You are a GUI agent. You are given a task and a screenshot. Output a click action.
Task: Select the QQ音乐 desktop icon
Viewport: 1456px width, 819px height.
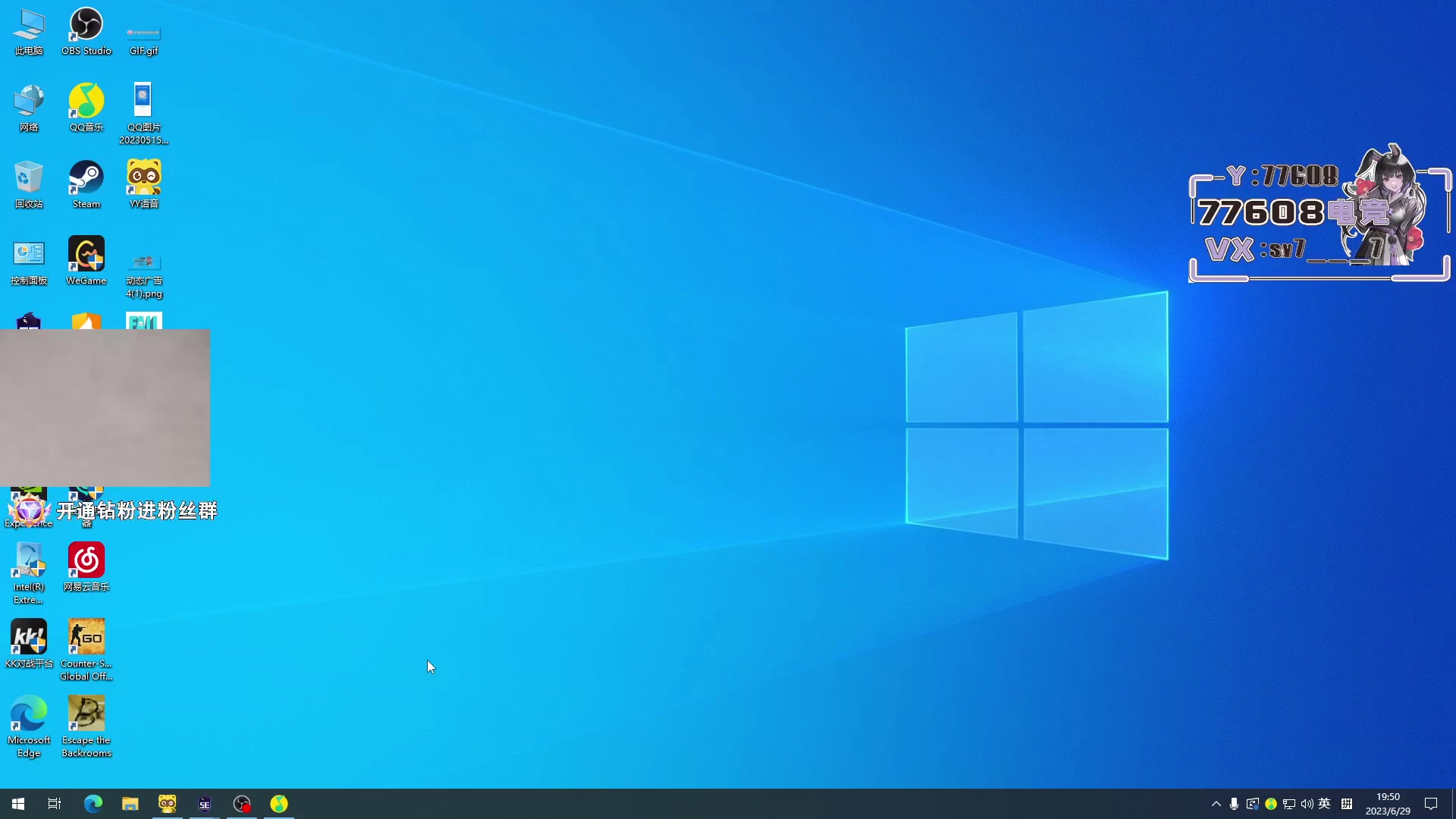tap(86, 102)
